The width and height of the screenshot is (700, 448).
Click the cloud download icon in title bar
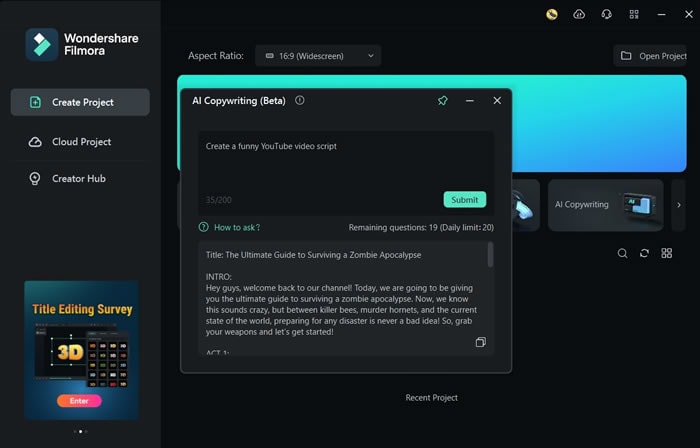click(x=579, y=15)
